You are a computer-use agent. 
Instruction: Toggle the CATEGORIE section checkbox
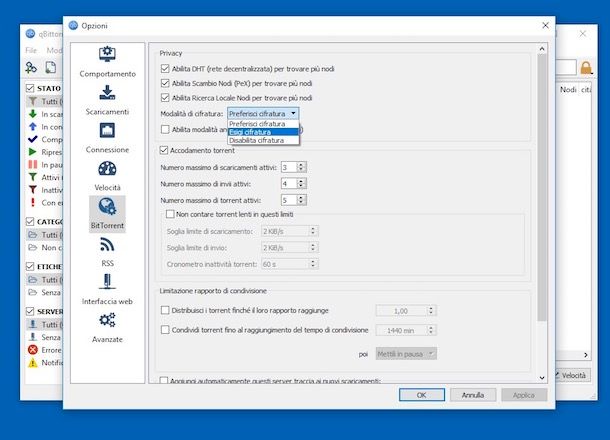[x=30, y=221]
